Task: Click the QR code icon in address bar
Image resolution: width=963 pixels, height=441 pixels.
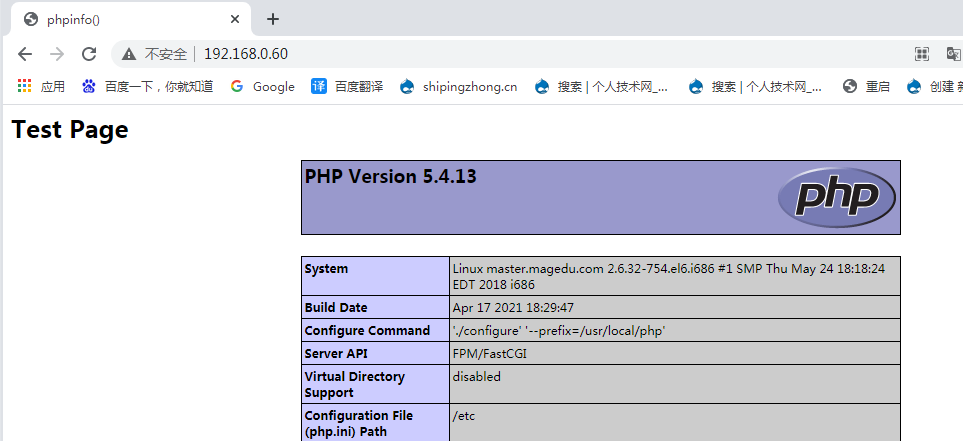Action: click(x=922, y=54)
